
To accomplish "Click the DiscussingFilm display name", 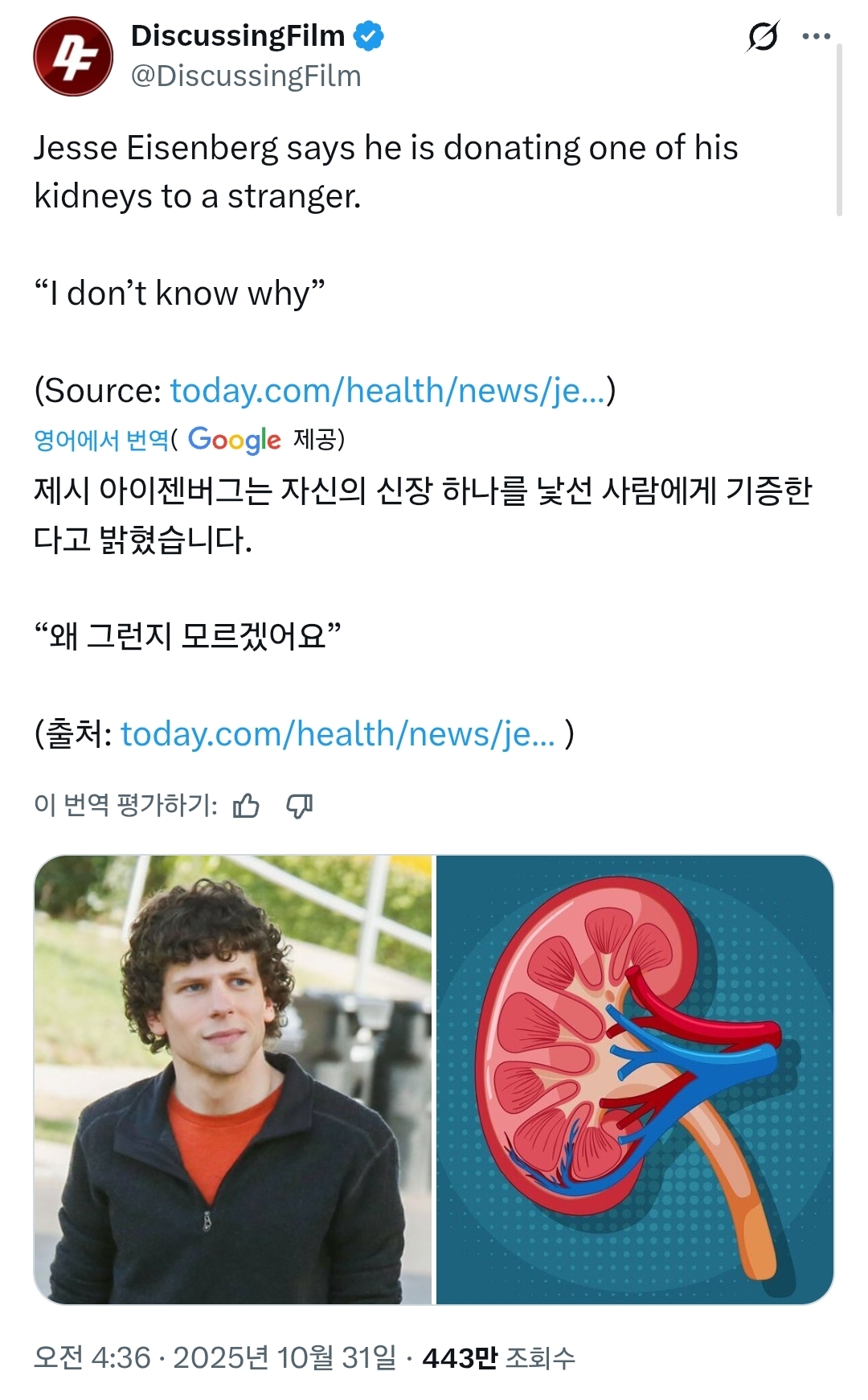I will pyautogui.click(x=238, y=36).
